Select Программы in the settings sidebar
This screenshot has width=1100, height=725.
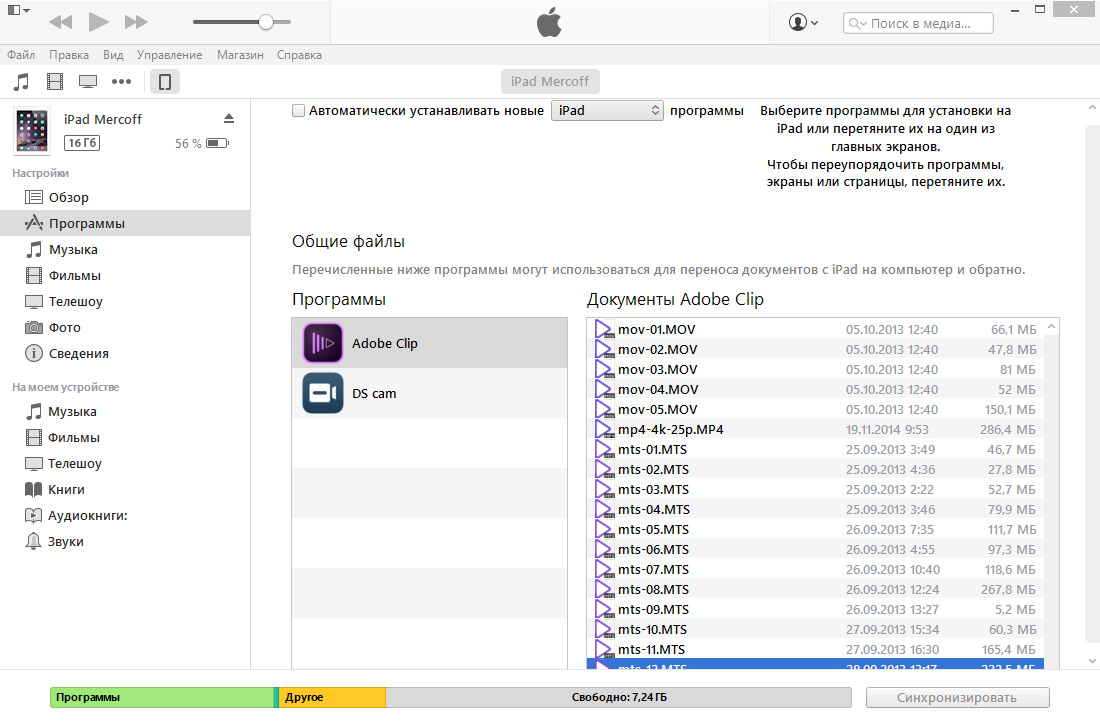[125, 223]
